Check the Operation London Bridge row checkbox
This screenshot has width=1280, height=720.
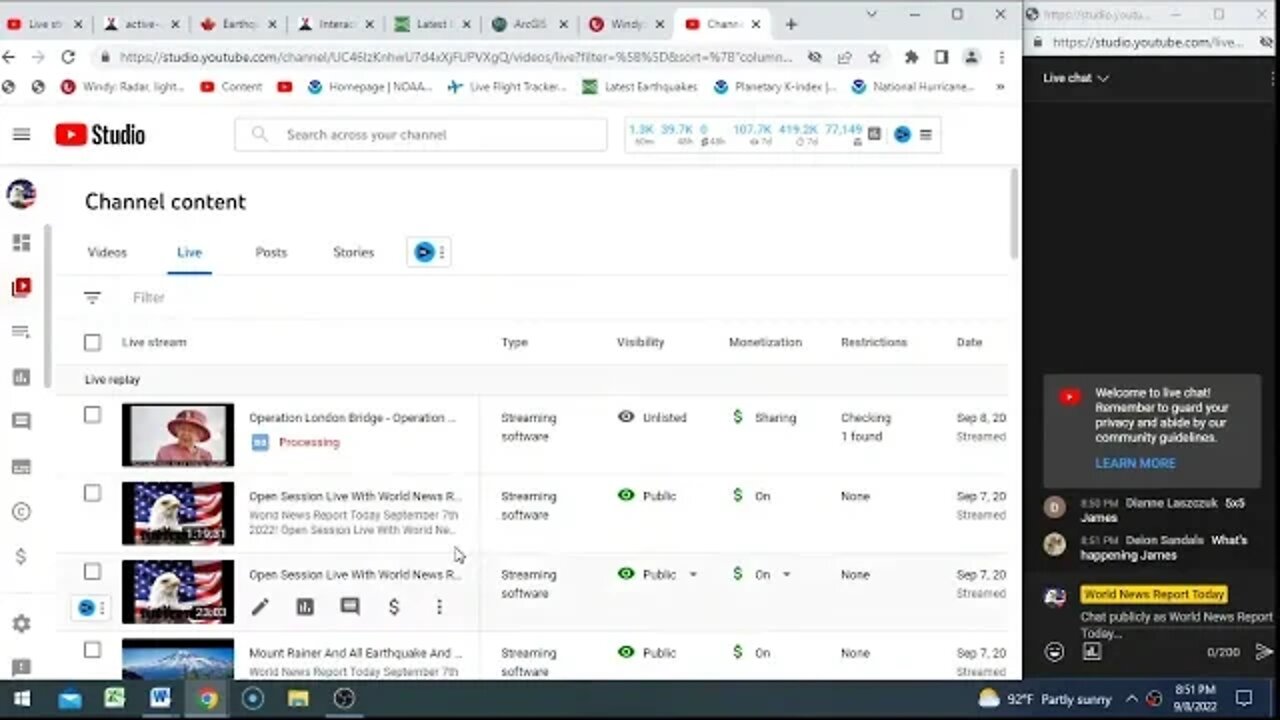[92, 415]
